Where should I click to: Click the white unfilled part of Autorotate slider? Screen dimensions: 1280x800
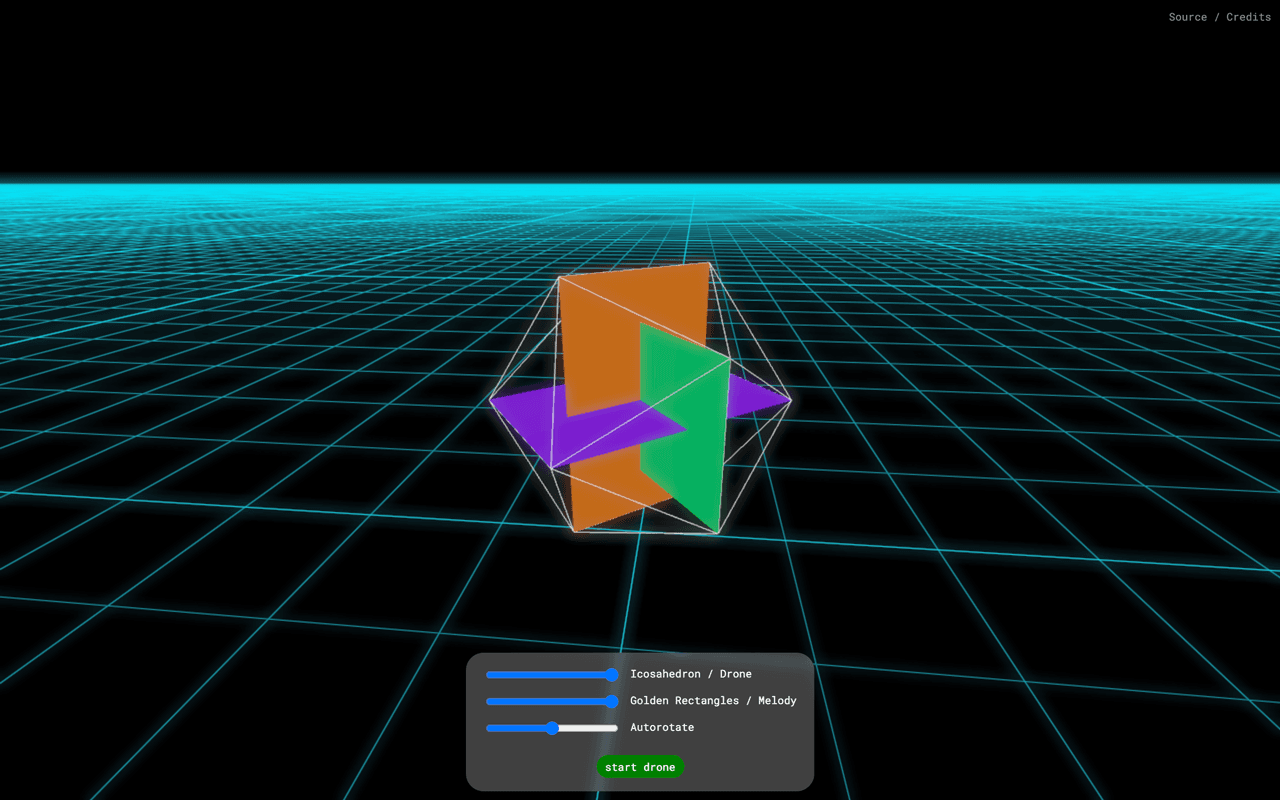(590, 728)
